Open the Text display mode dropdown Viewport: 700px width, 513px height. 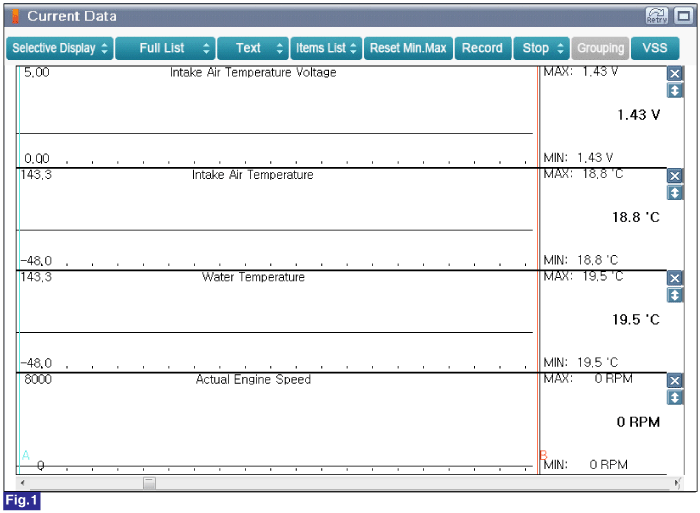pyautogui.click(x=253, y=48)
